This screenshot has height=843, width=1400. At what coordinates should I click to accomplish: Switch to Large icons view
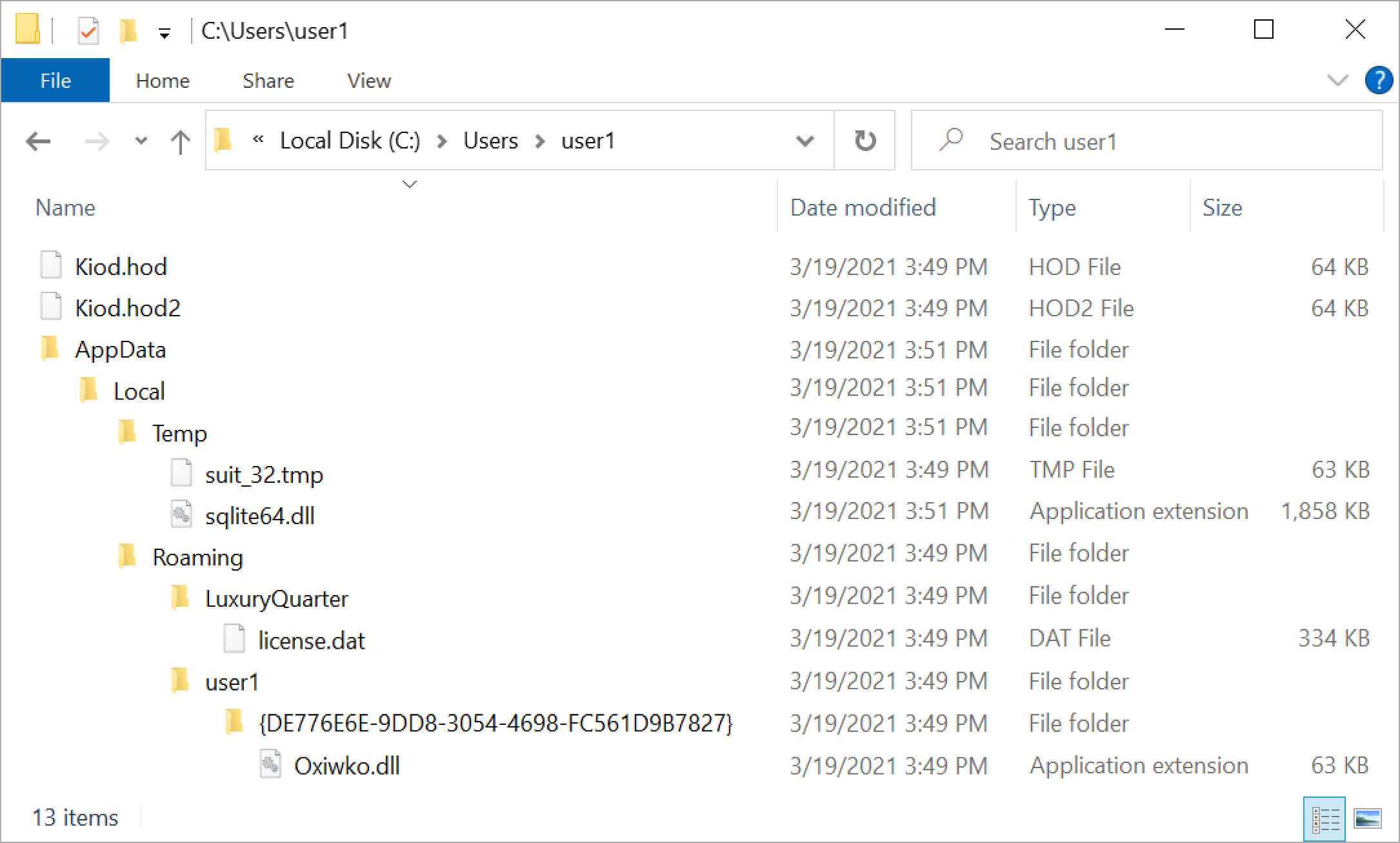point(1367,820)
